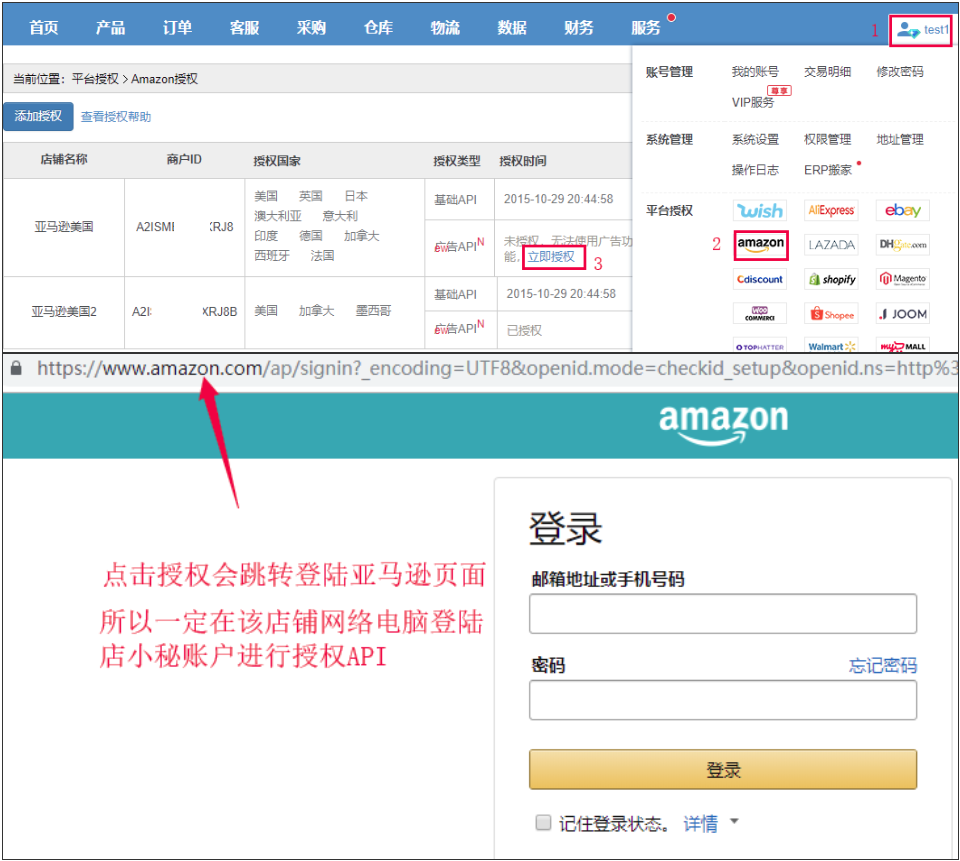
Task: Open 权限管理 in system management
Action: (x=827, y=140)
